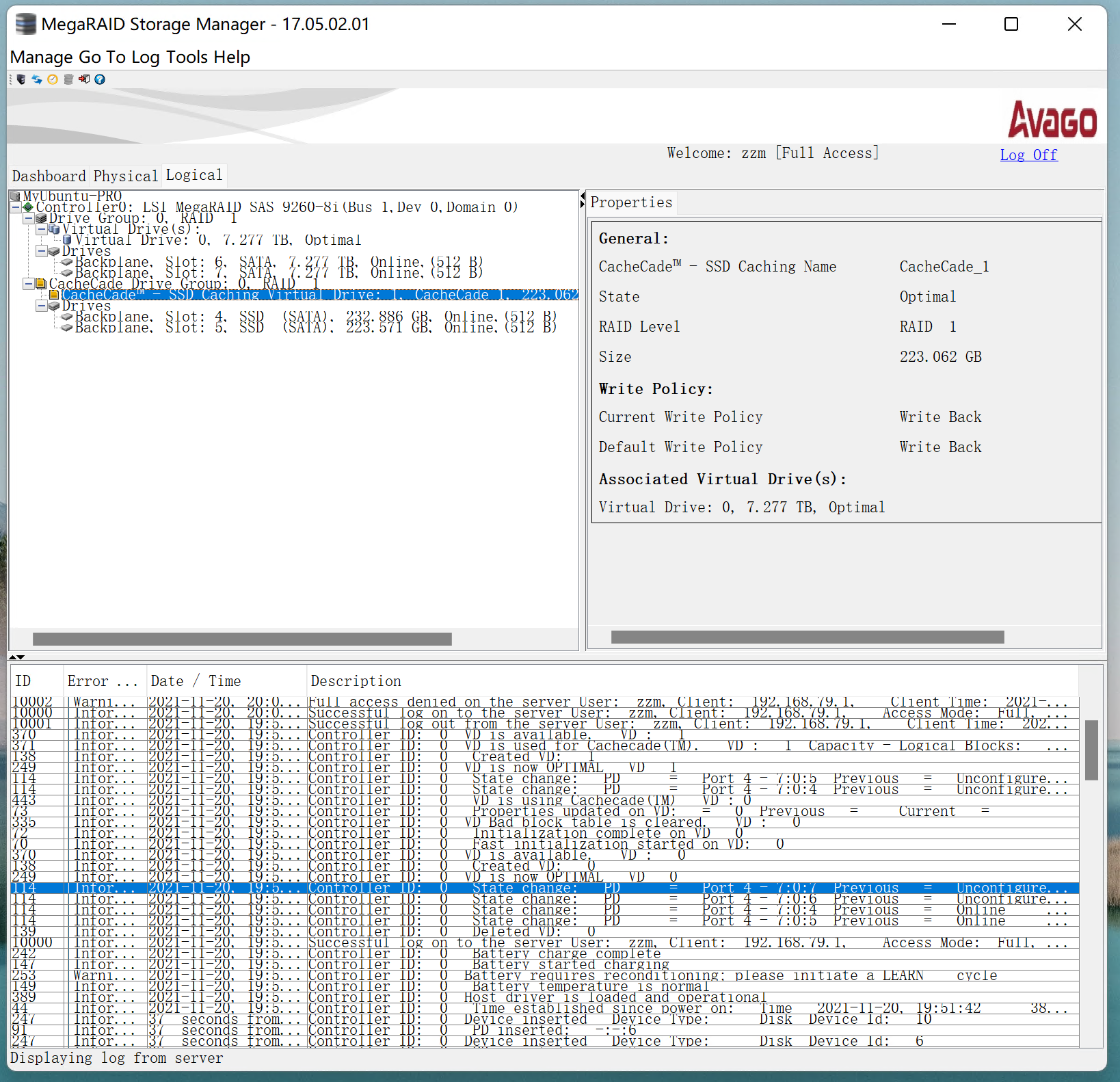Select Drives node icon under CacheCade Drive Group

[x=54, y=306]
